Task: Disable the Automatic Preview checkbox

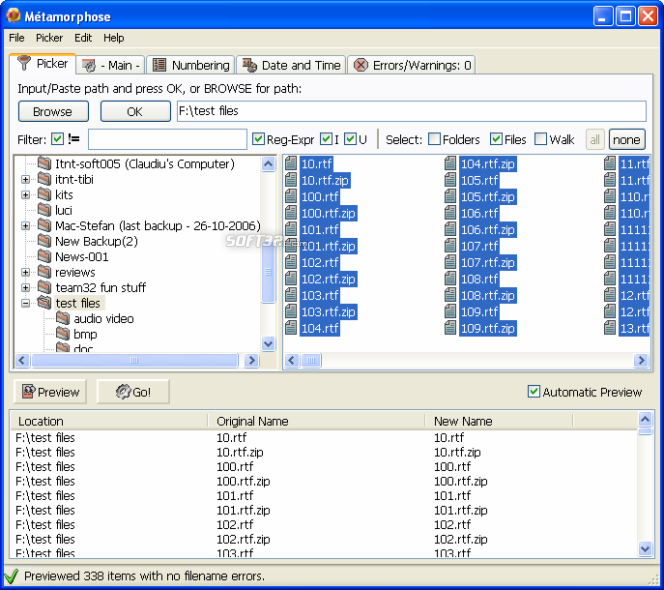Action: tap(534, 392)
